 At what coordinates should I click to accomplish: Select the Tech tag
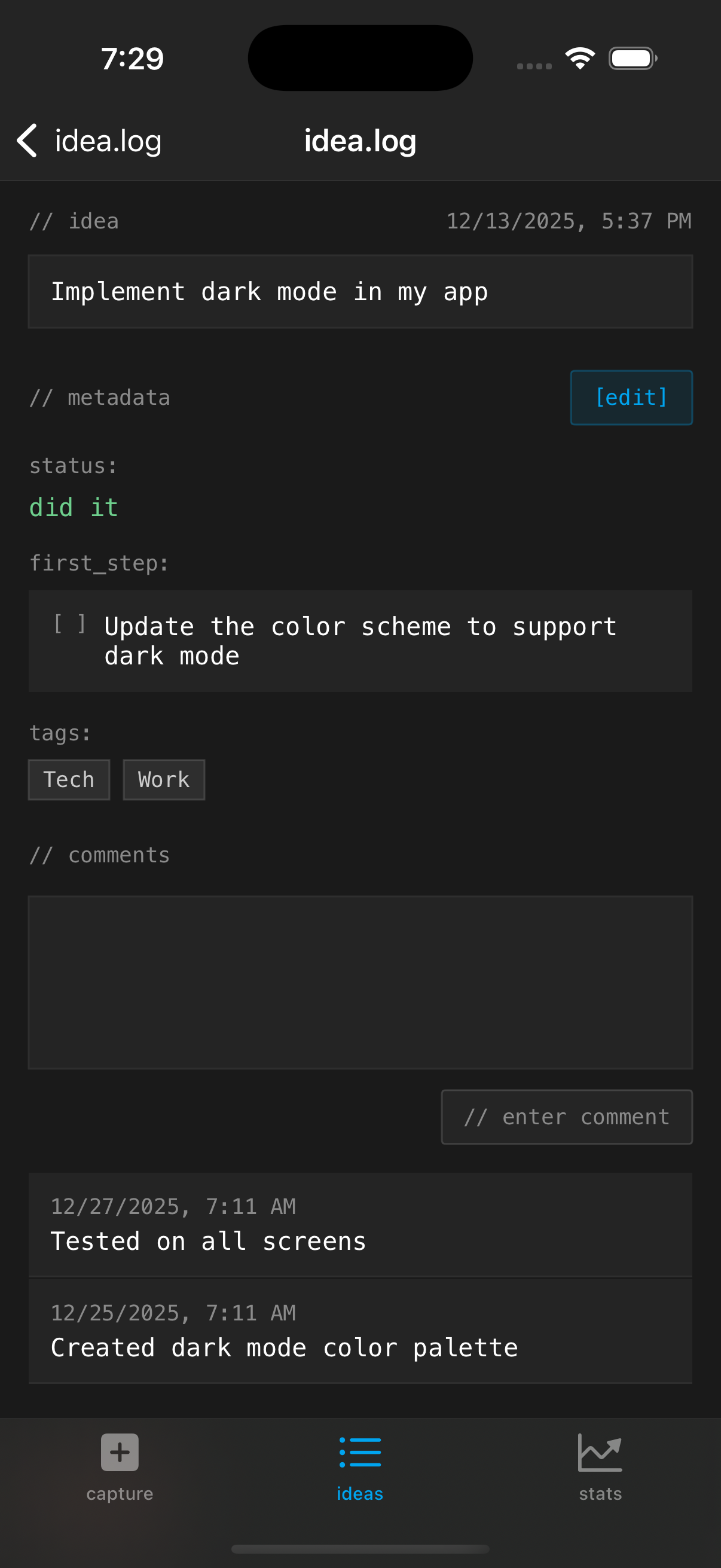pyautogui.click(x=69, y=780)
